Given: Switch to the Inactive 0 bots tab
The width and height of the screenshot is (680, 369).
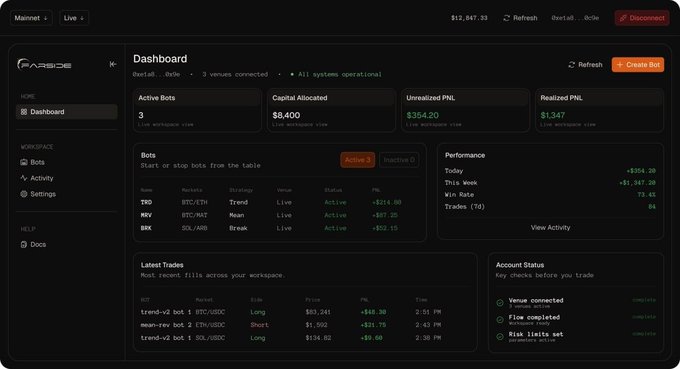Looking at the screenshot, I should click(x=399, y=160).
